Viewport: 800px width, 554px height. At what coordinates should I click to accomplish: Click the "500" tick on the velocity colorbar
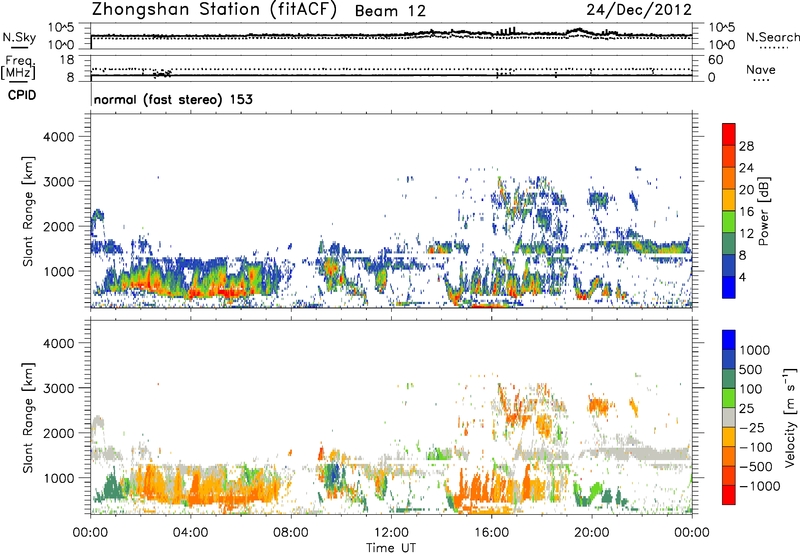(x=750, y=370)
